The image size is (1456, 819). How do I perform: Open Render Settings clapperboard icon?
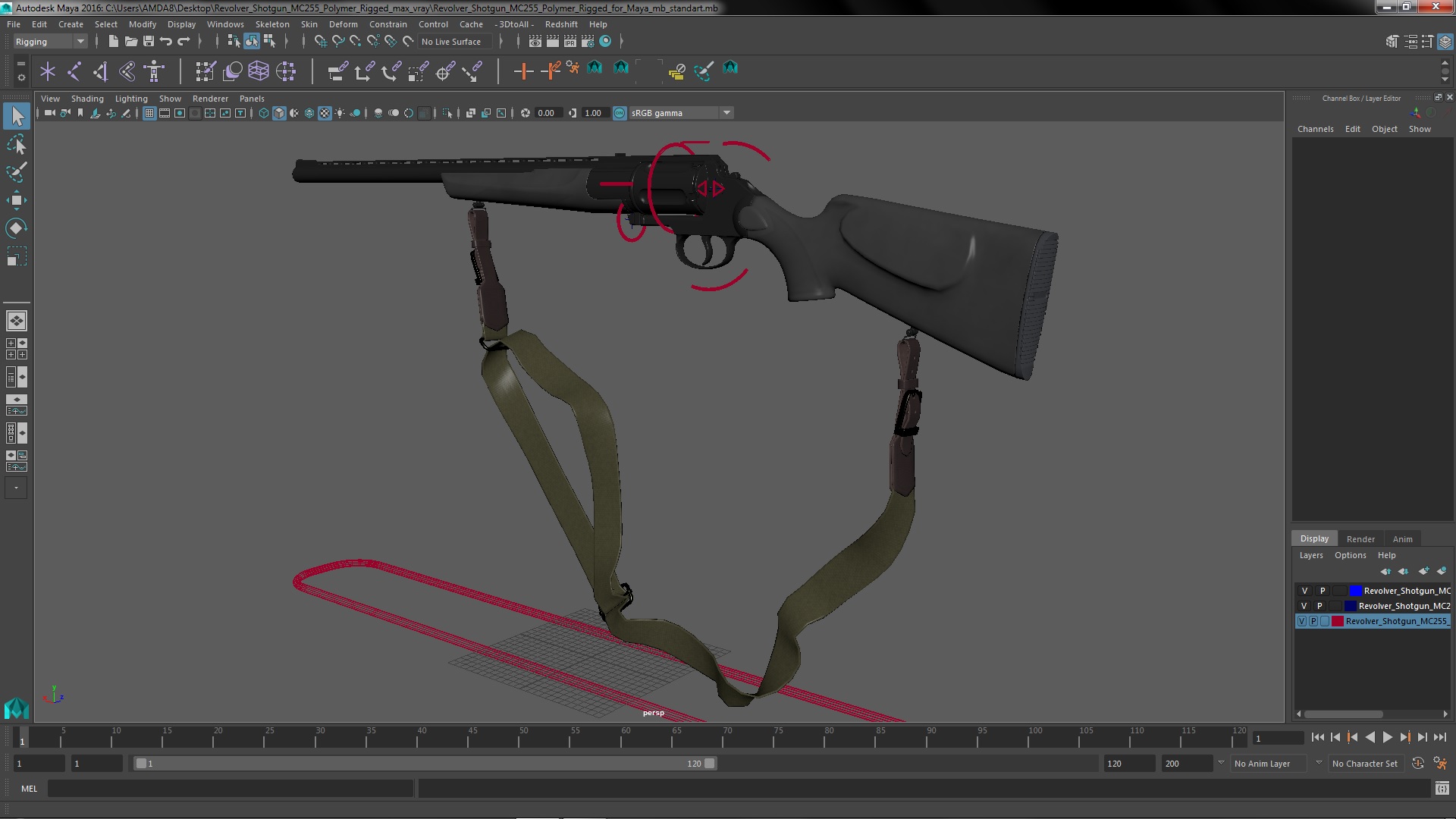[588, 42]
